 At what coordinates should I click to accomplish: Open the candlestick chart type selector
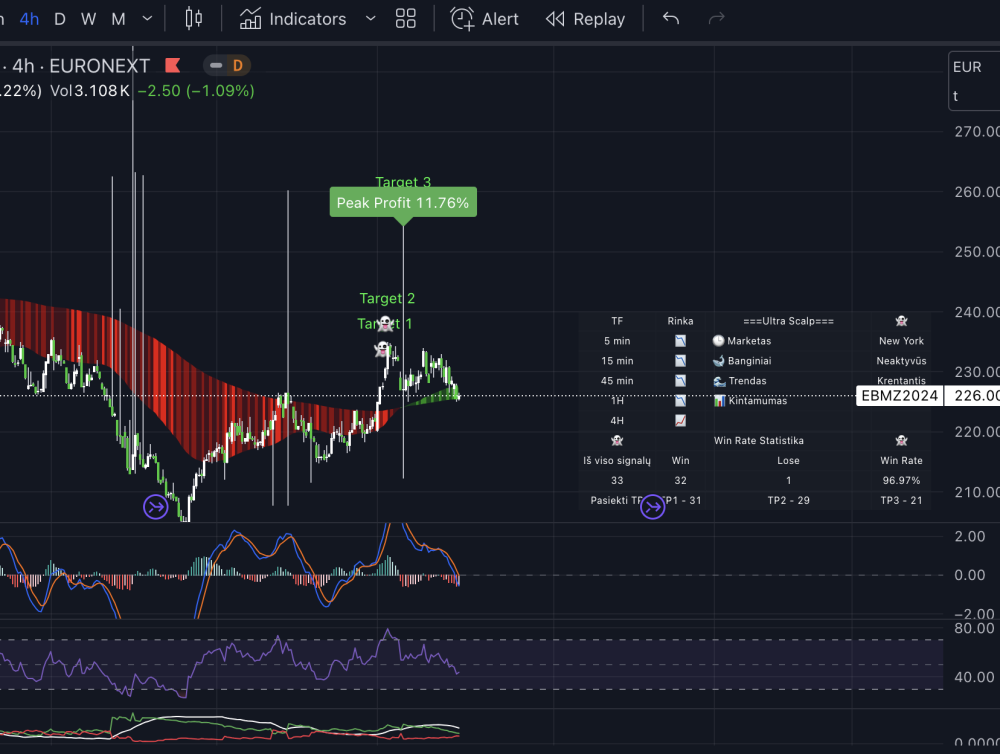tap(194, 18)
